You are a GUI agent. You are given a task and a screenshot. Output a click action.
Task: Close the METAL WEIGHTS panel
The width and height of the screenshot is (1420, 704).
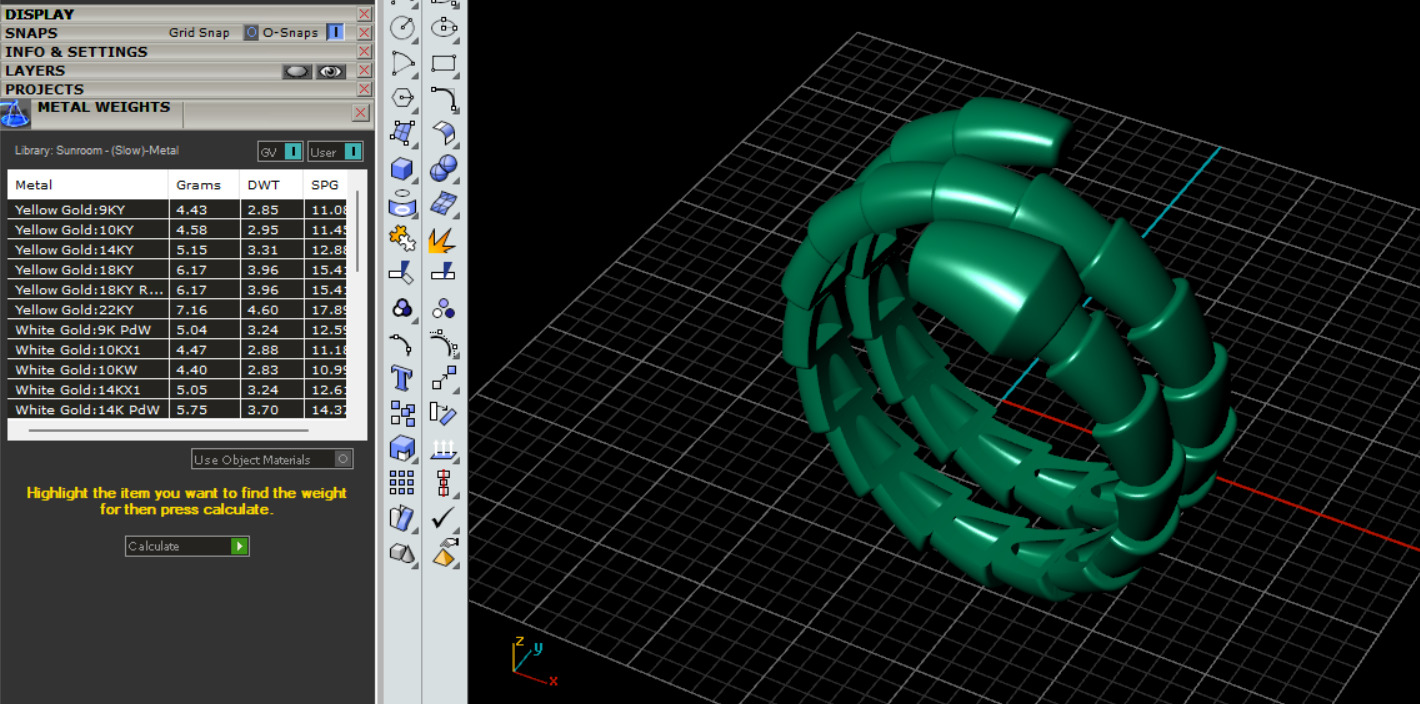tap(361, 113)
